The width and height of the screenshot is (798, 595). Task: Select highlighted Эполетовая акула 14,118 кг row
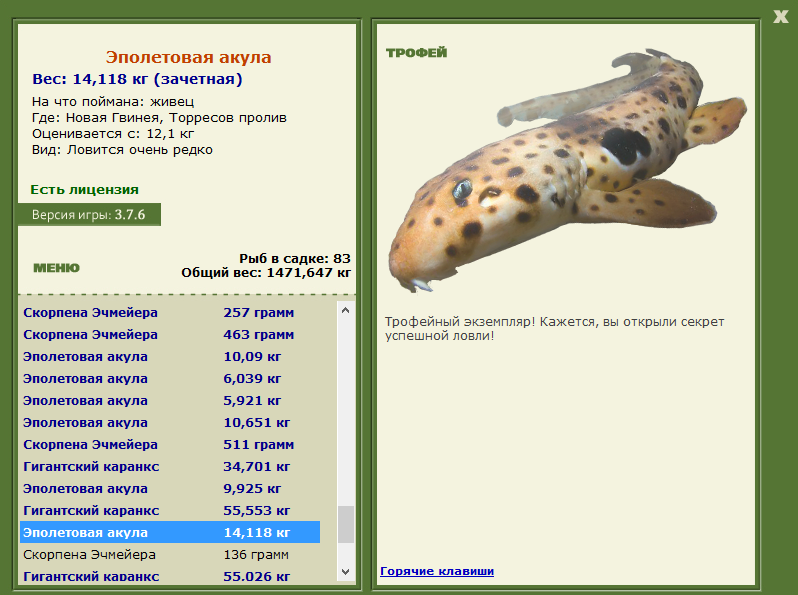pyautogui.click(x=170, y=532)
